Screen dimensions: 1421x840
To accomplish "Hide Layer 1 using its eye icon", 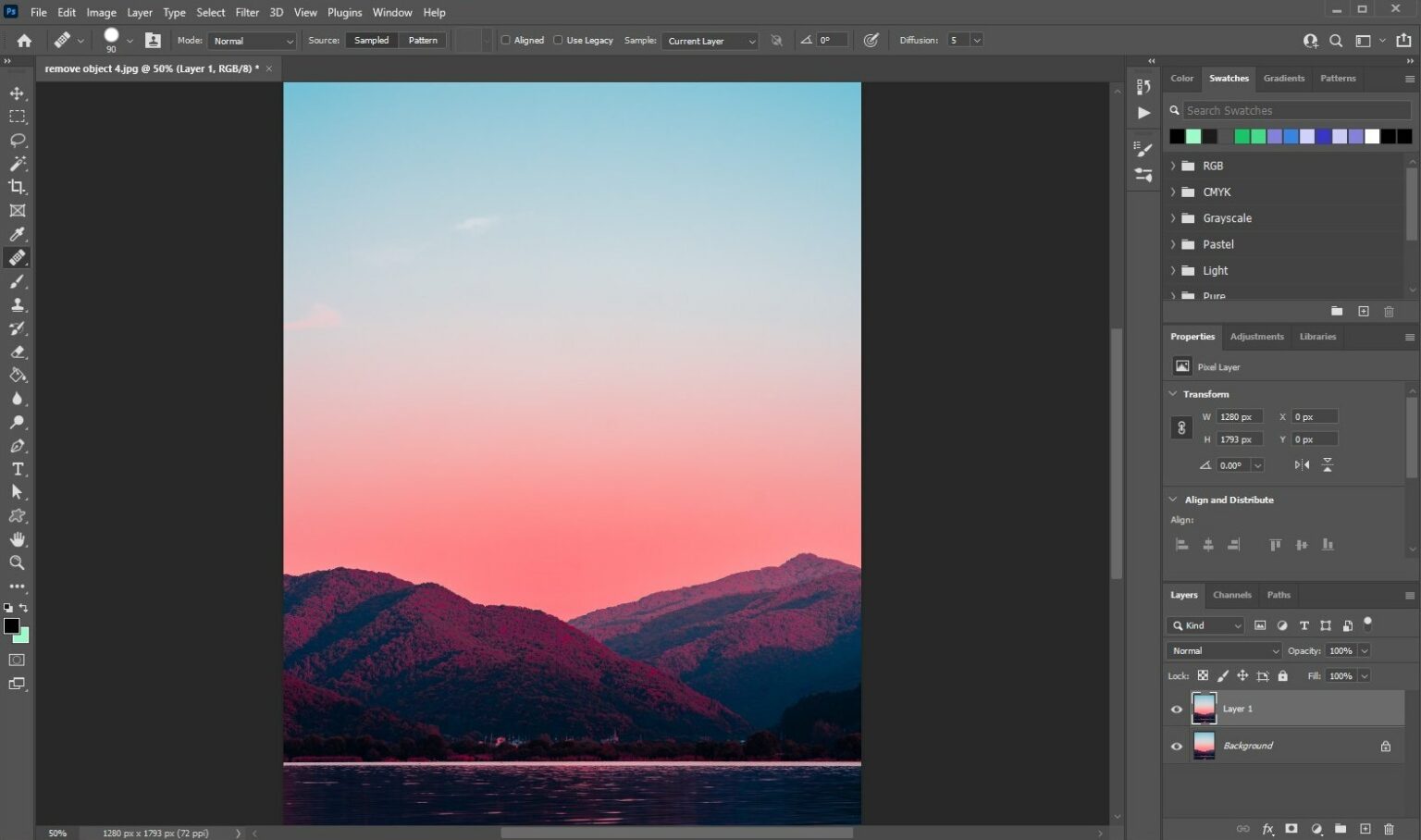I will pyautogui.click(x=1176, y=709).
